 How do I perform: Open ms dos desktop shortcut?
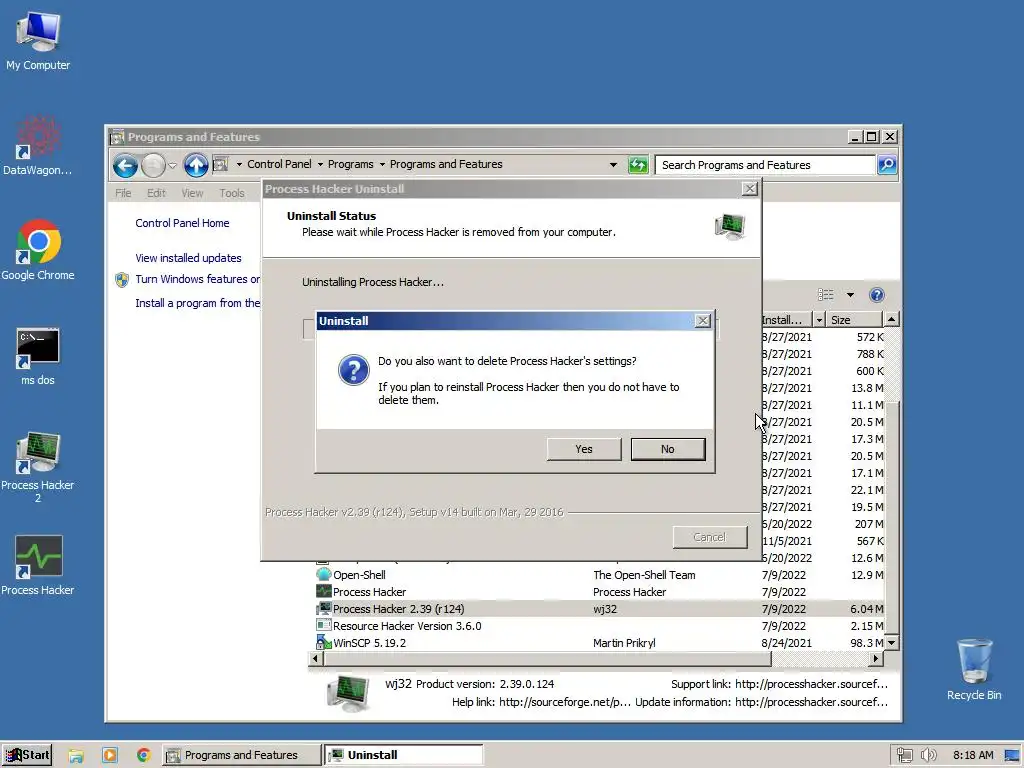tap(38, 357)
